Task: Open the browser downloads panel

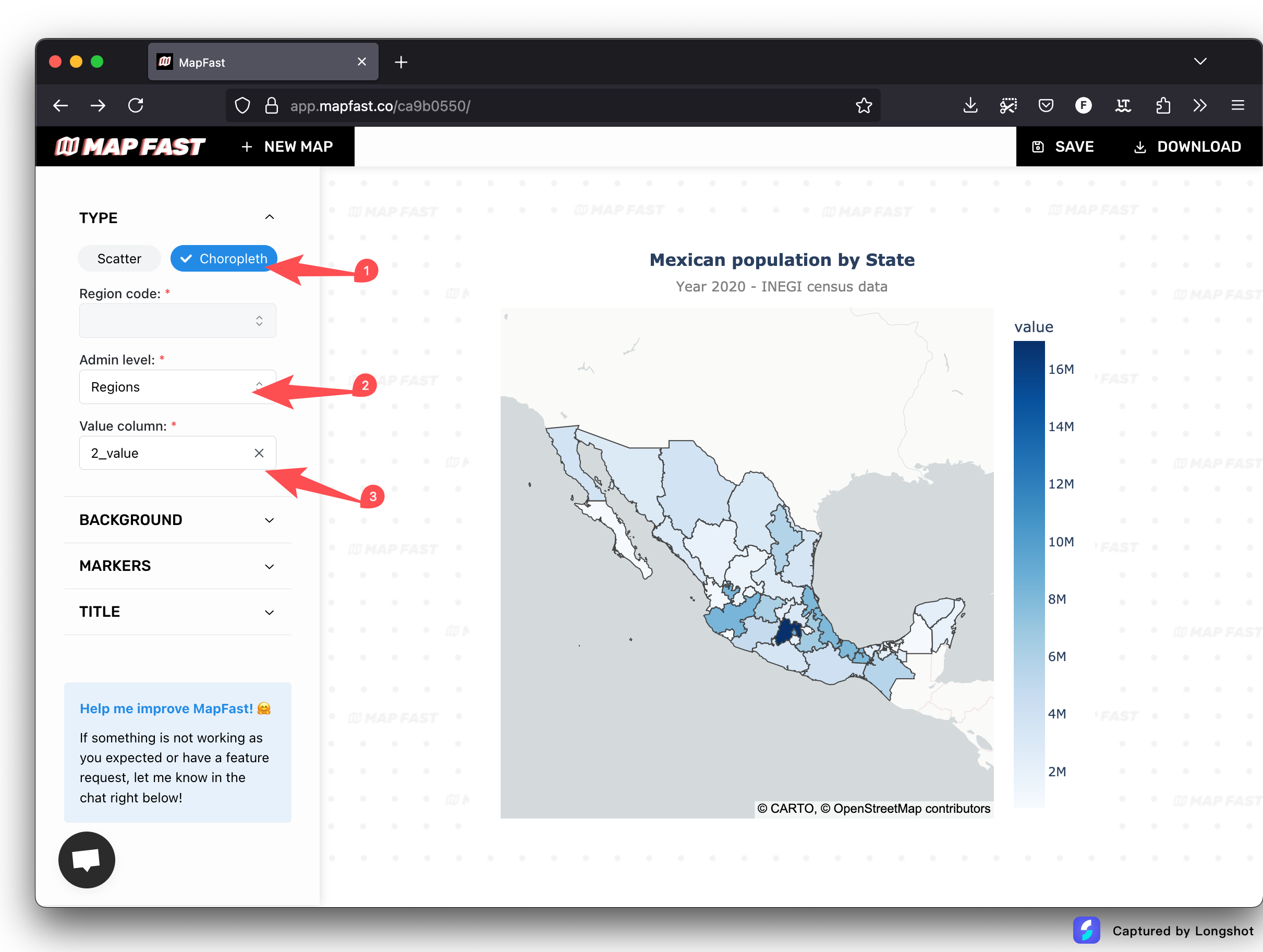Action: coord(970,106)
